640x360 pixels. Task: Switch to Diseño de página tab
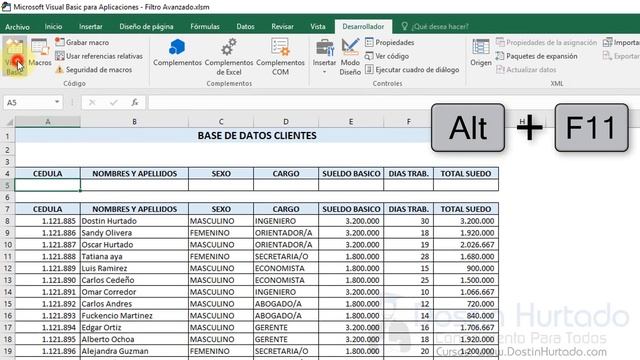(146, 27)
